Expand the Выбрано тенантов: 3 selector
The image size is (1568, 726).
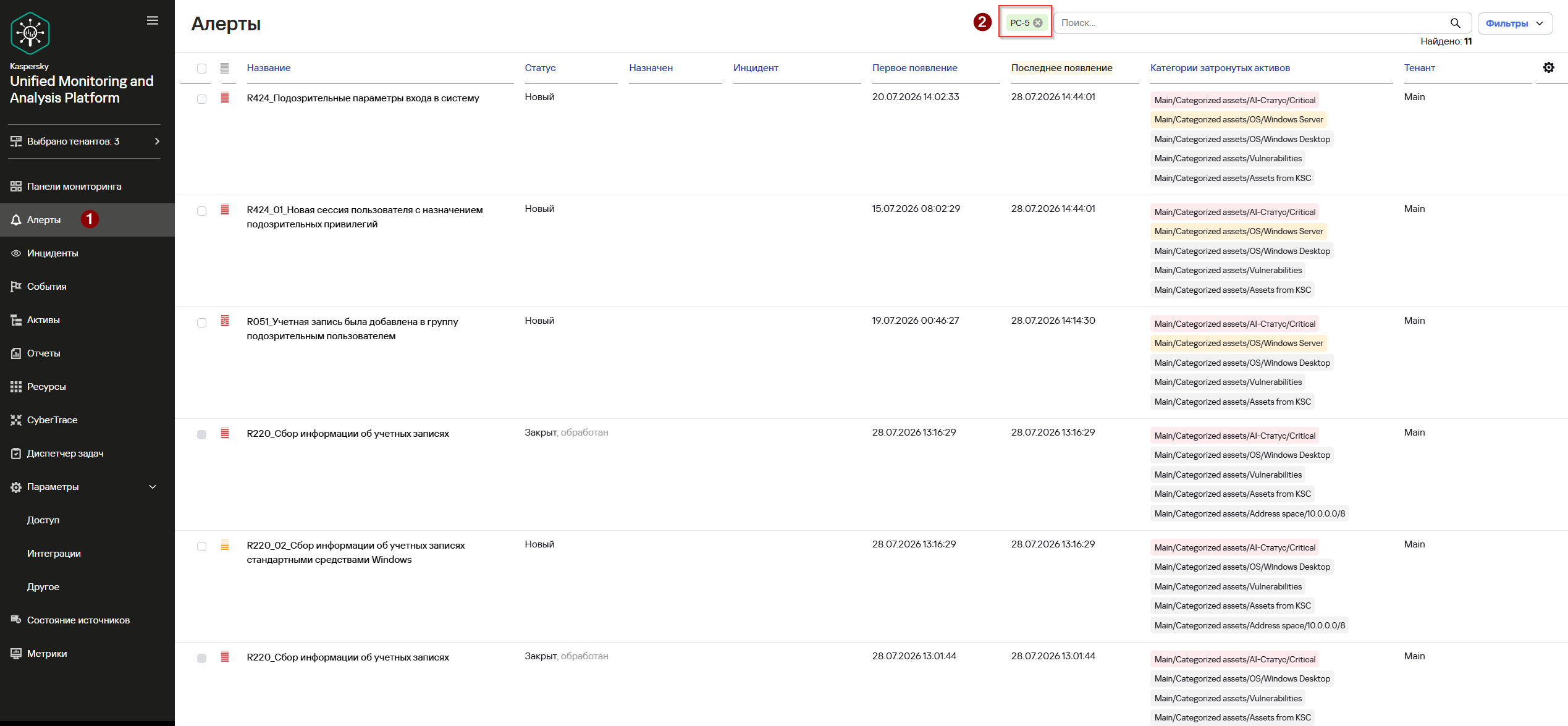point(85,141)
